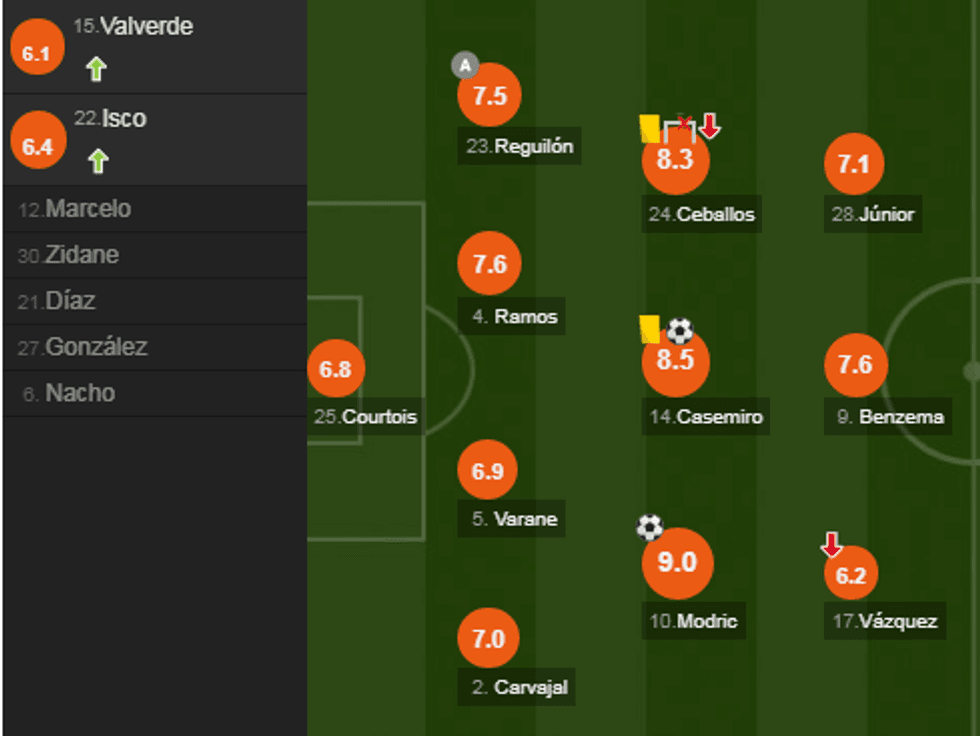Open Benzema's player name label
Screen dimensions: 980x736
click(x=890, y=417)
